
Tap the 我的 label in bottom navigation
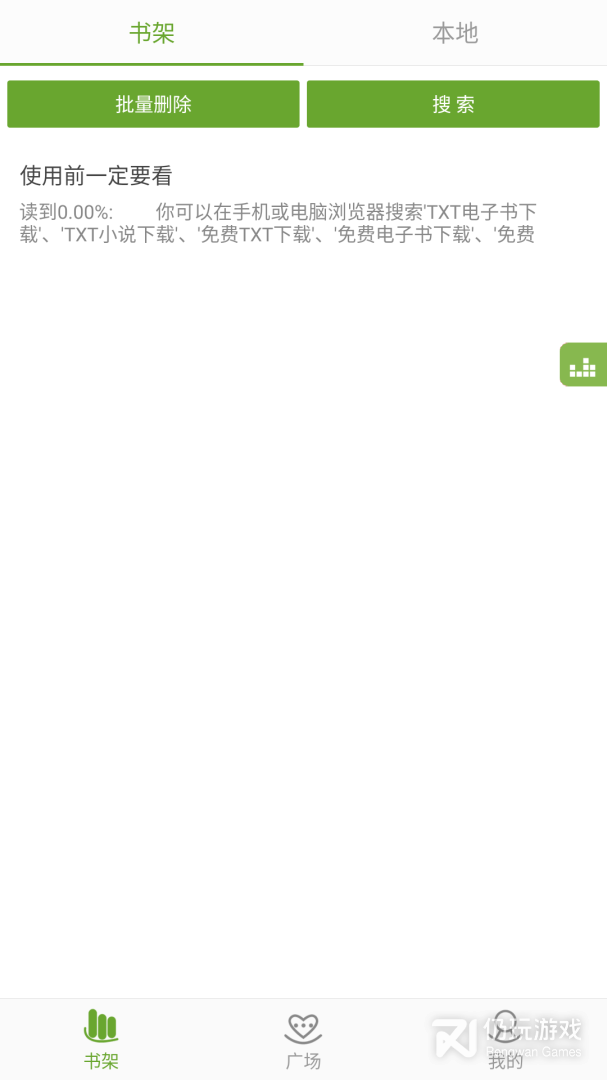[x=506, y=1061]
